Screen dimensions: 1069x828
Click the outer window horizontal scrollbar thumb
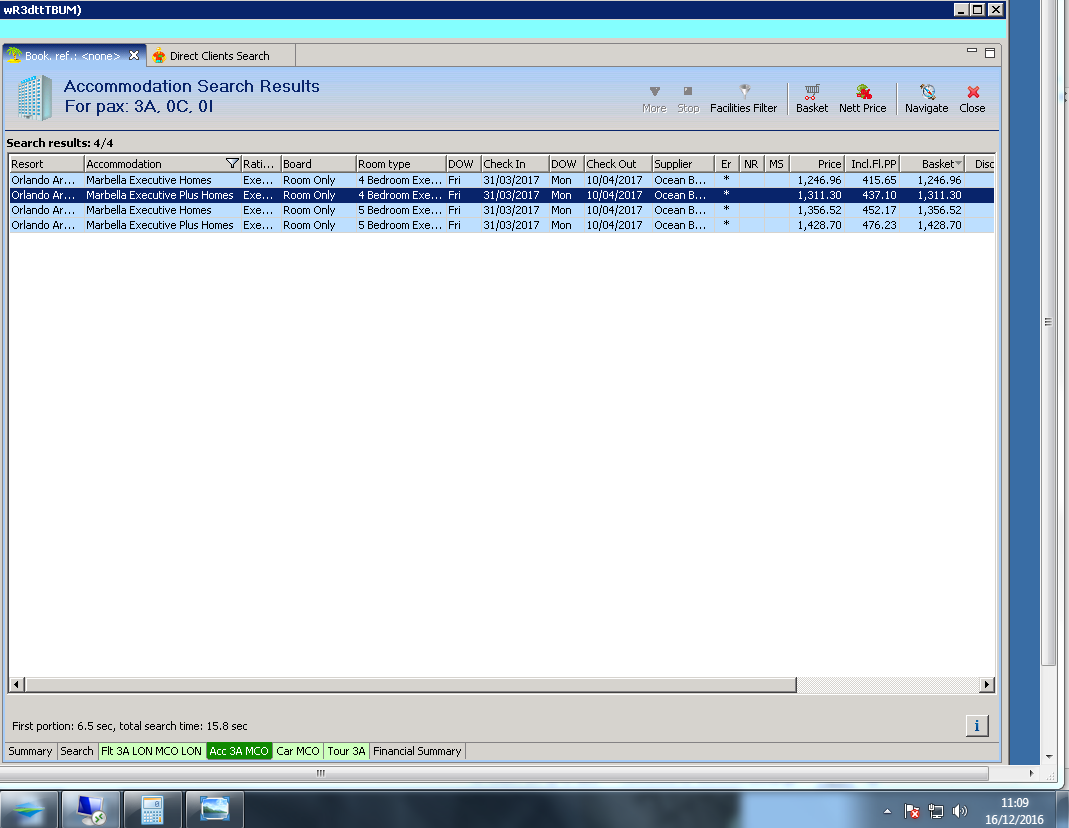click(x=494, y=773)
